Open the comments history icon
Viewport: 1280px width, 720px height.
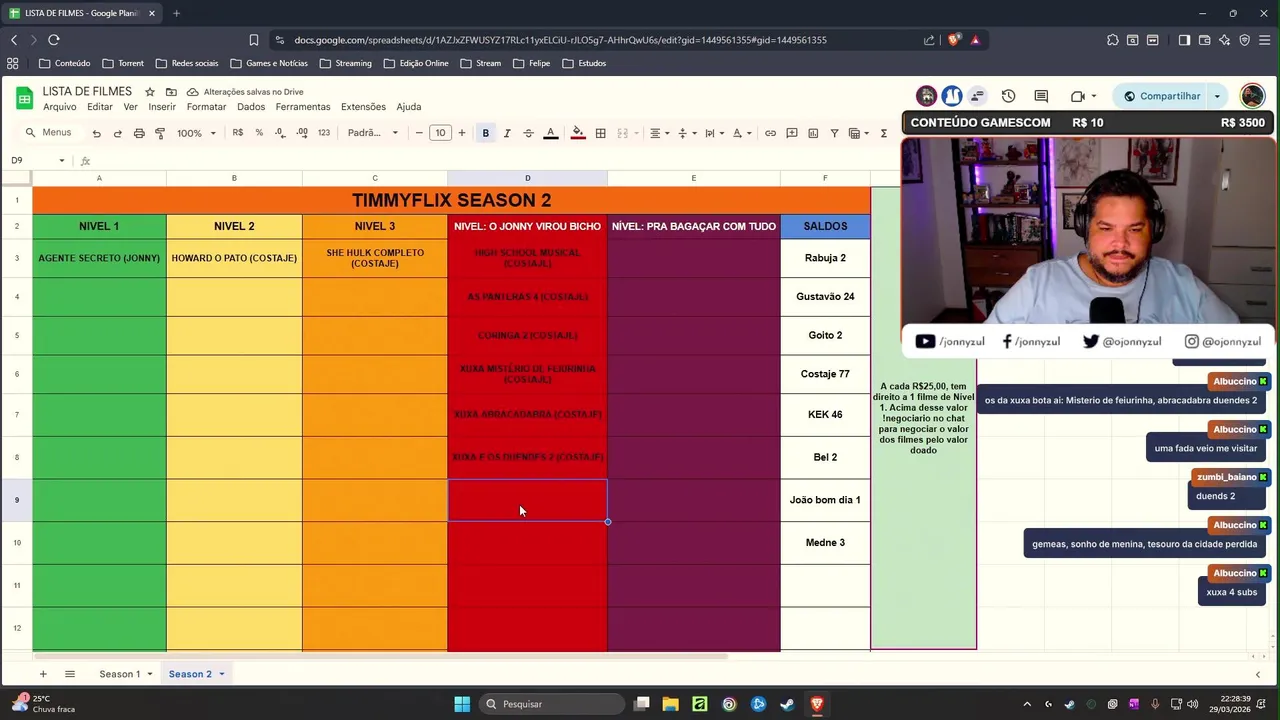pos(1041,96)
